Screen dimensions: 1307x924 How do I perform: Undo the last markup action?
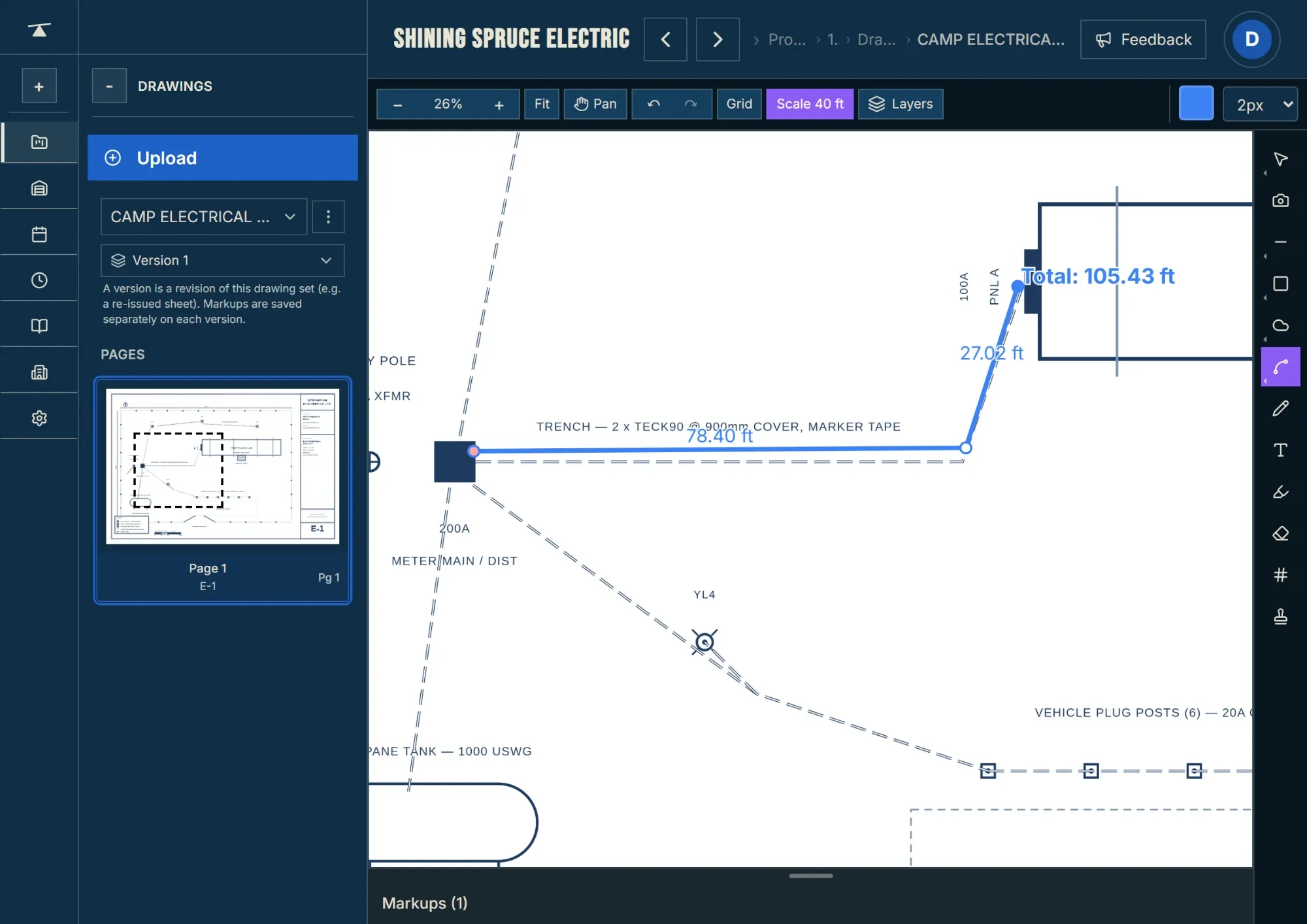click(653, 104)
